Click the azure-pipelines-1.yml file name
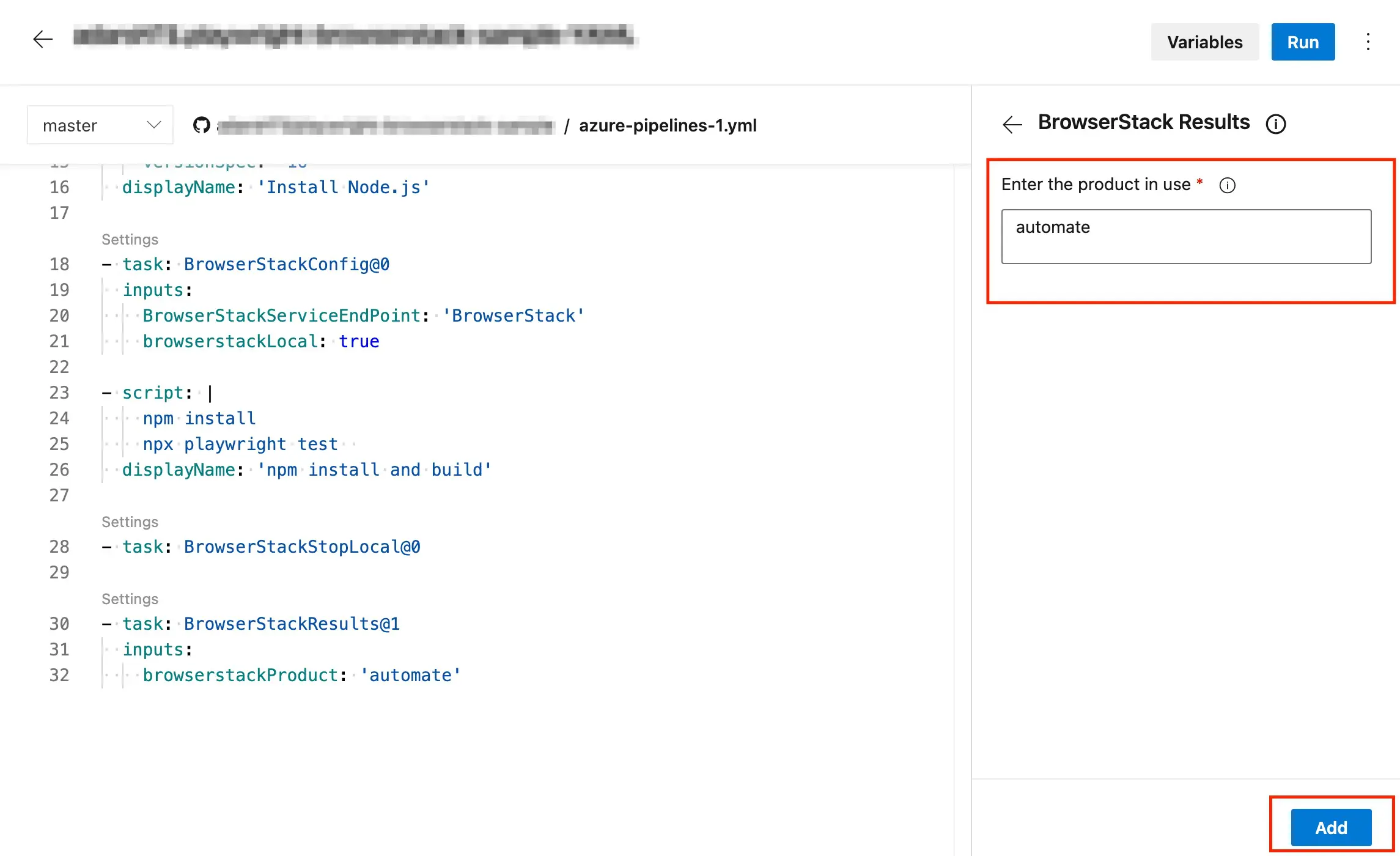This screenshot has width=1400, height=856. pyautogui.click(x=668, y=125)
